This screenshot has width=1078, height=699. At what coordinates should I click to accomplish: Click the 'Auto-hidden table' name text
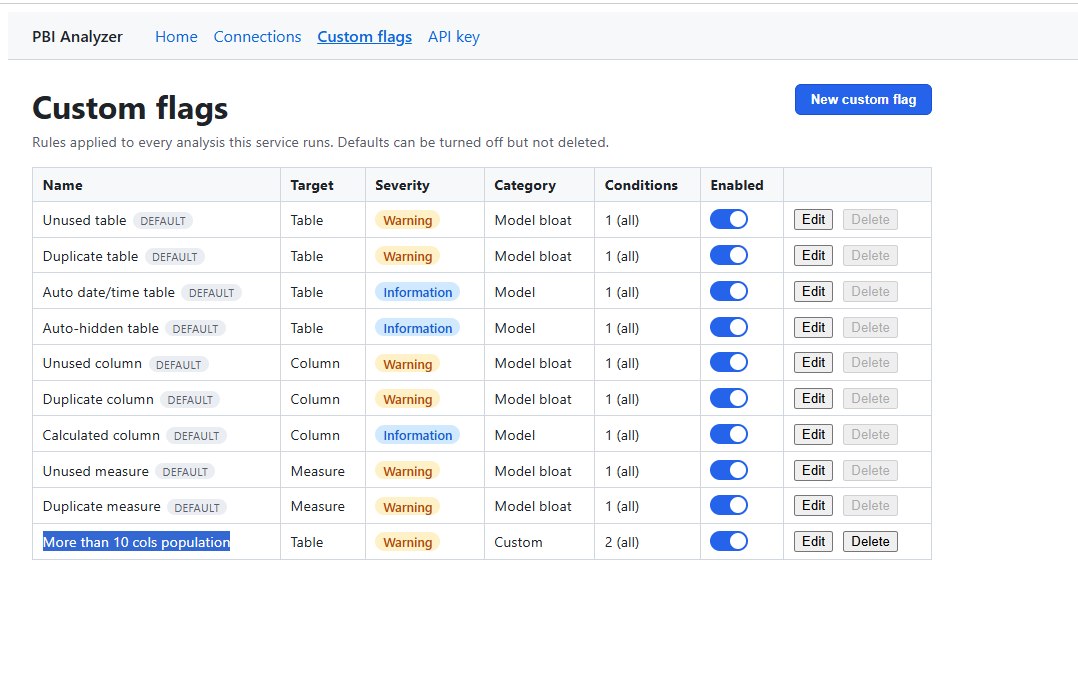point(100,328)
